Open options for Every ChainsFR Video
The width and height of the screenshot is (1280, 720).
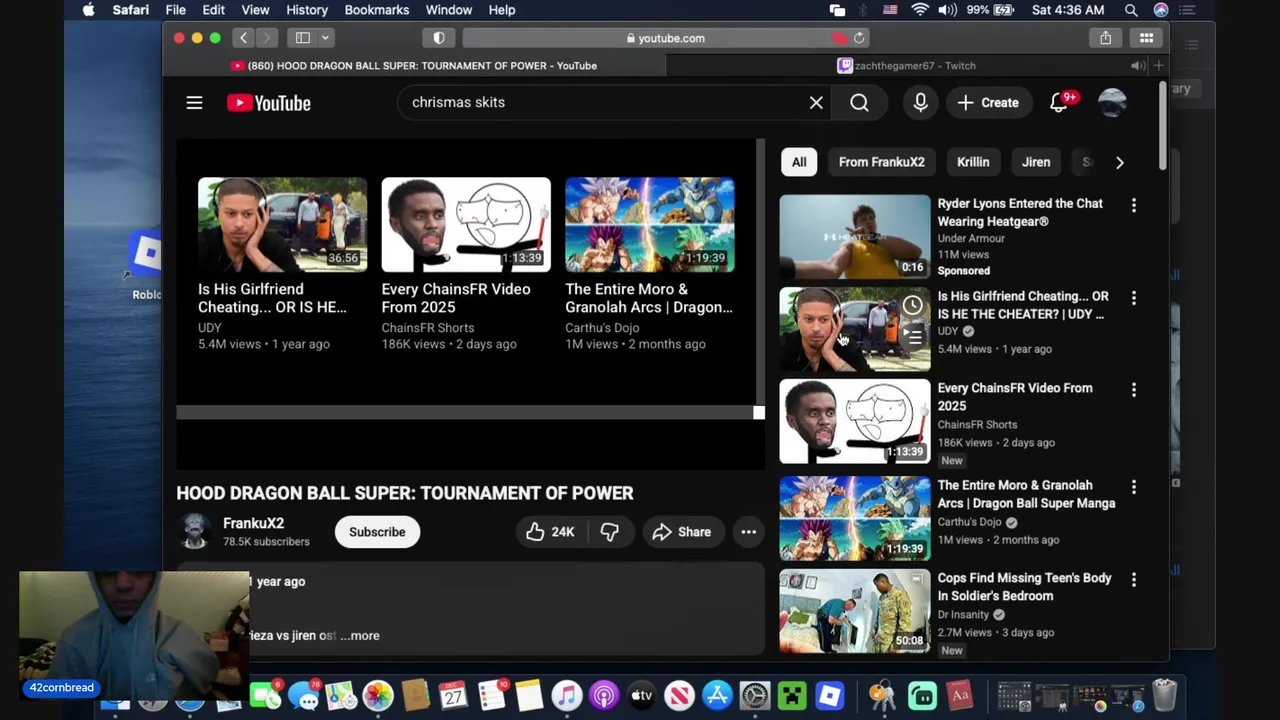point(1133,390)
